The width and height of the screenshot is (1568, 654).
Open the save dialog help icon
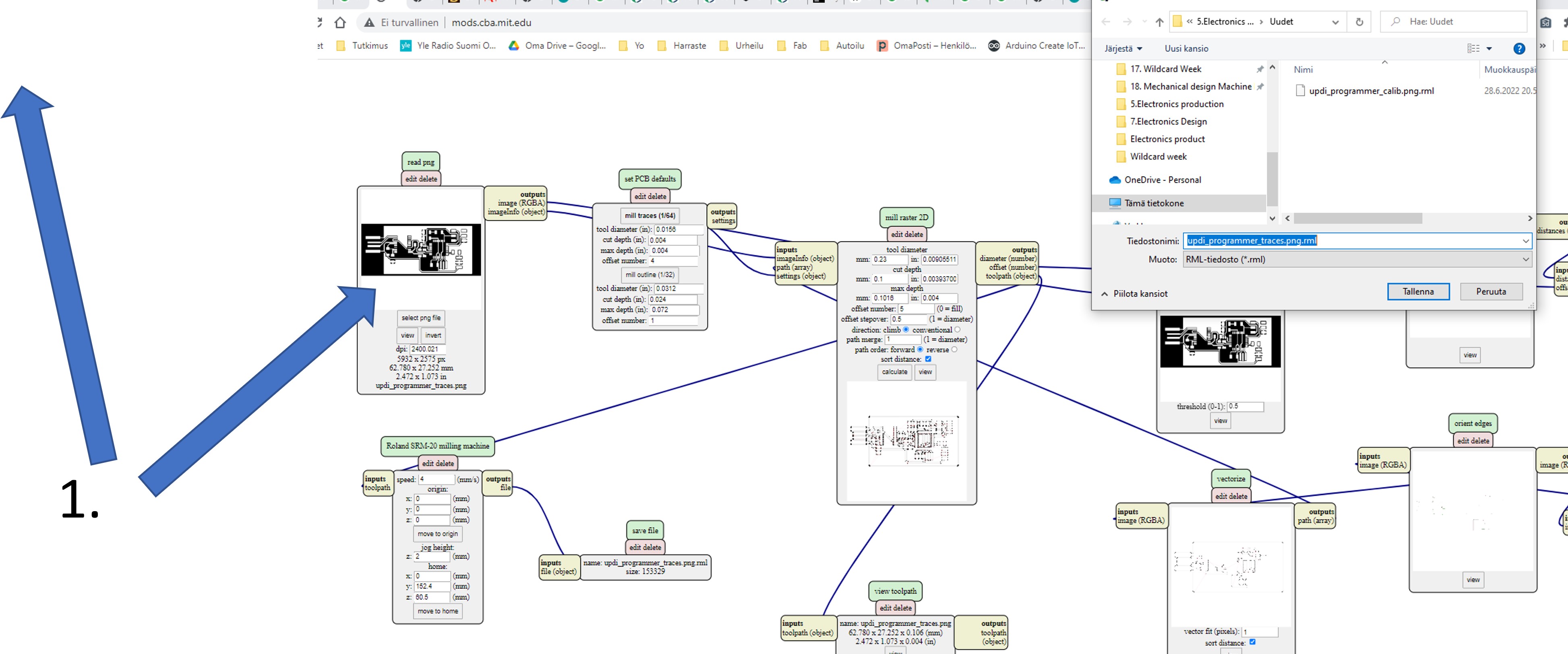[x=1519, y=49]
